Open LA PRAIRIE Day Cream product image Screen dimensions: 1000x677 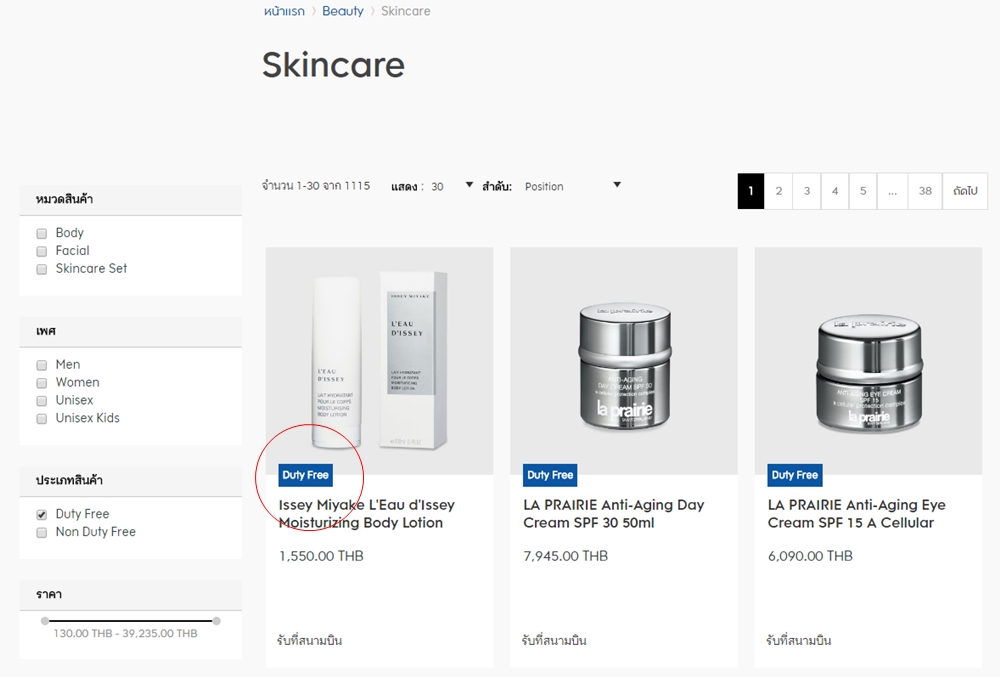click(x=624, y=361)
